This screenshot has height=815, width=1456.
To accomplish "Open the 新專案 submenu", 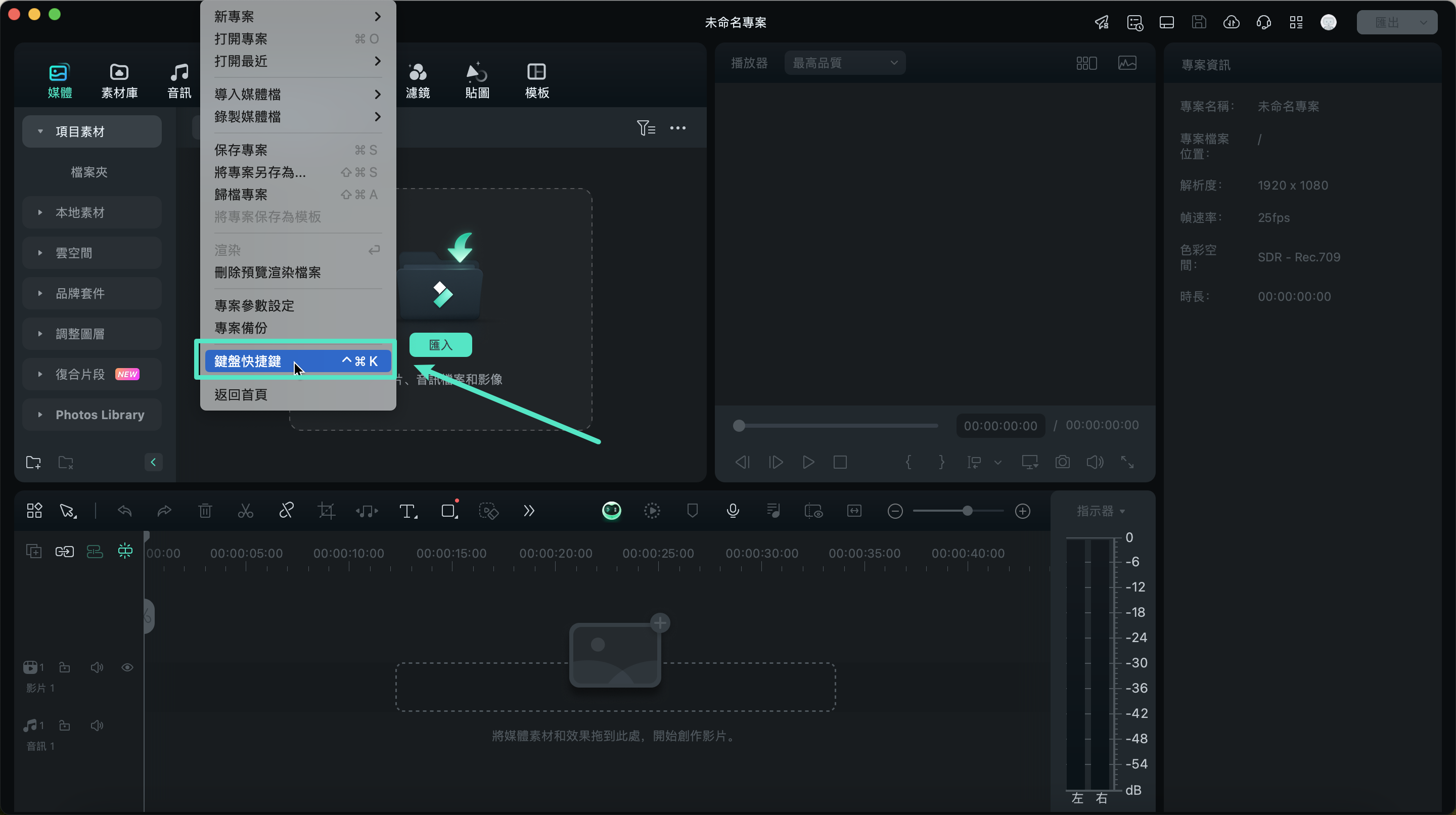I will (297, 16).
